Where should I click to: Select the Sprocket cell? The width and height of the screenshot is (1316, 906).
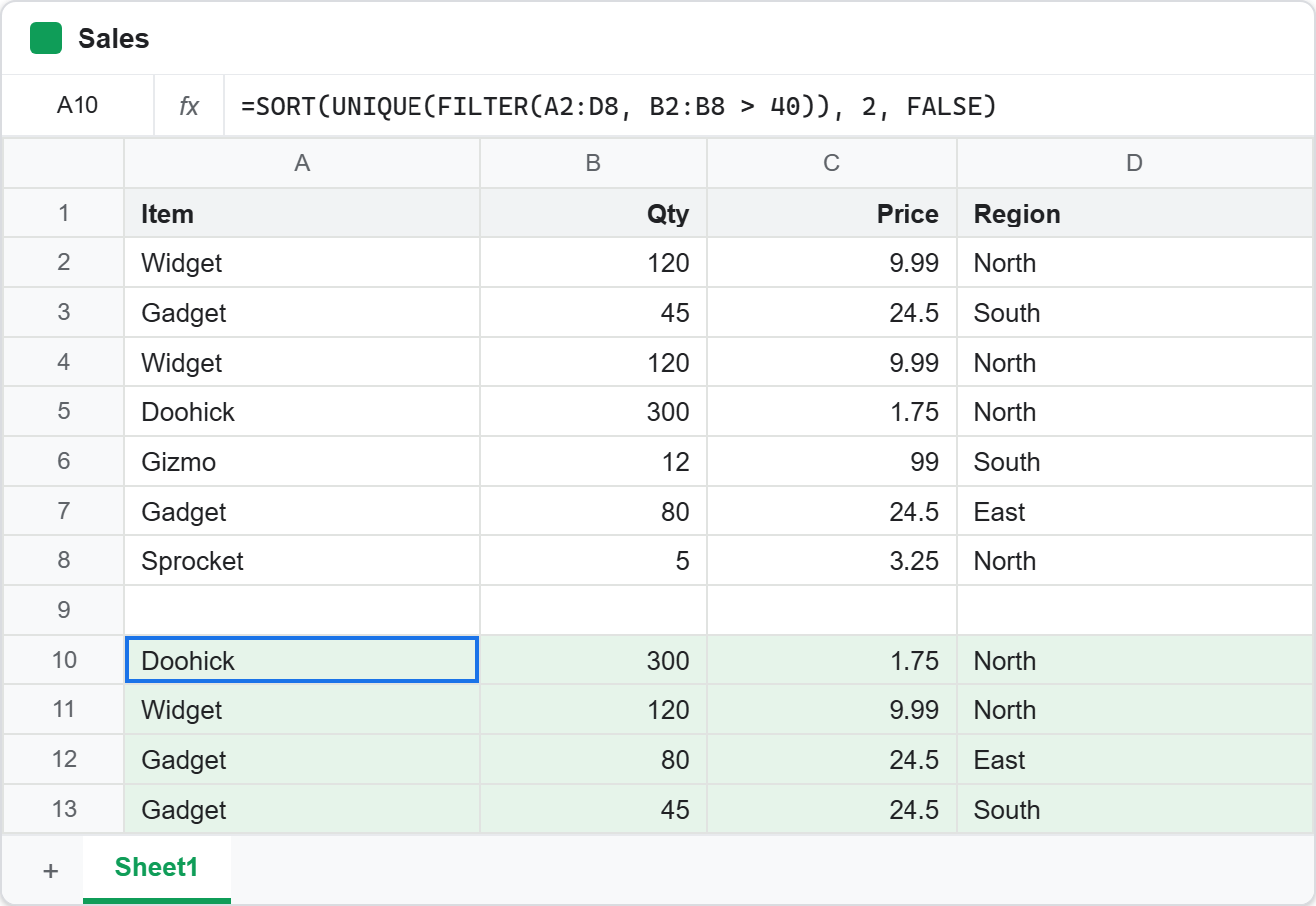(x=302, y=560)
